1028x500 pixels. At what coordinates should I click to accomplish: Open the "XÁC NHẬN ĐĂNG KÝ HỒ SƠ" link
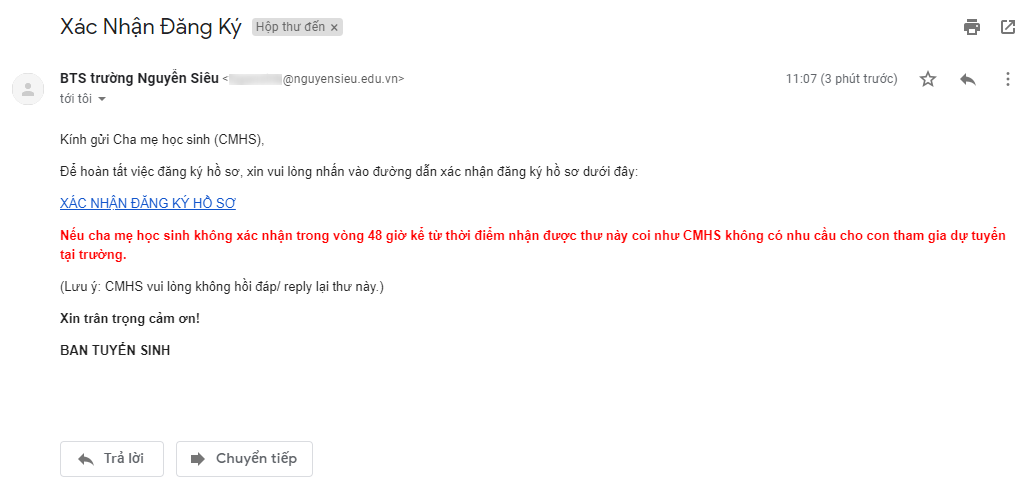click(x=148, y=203)
